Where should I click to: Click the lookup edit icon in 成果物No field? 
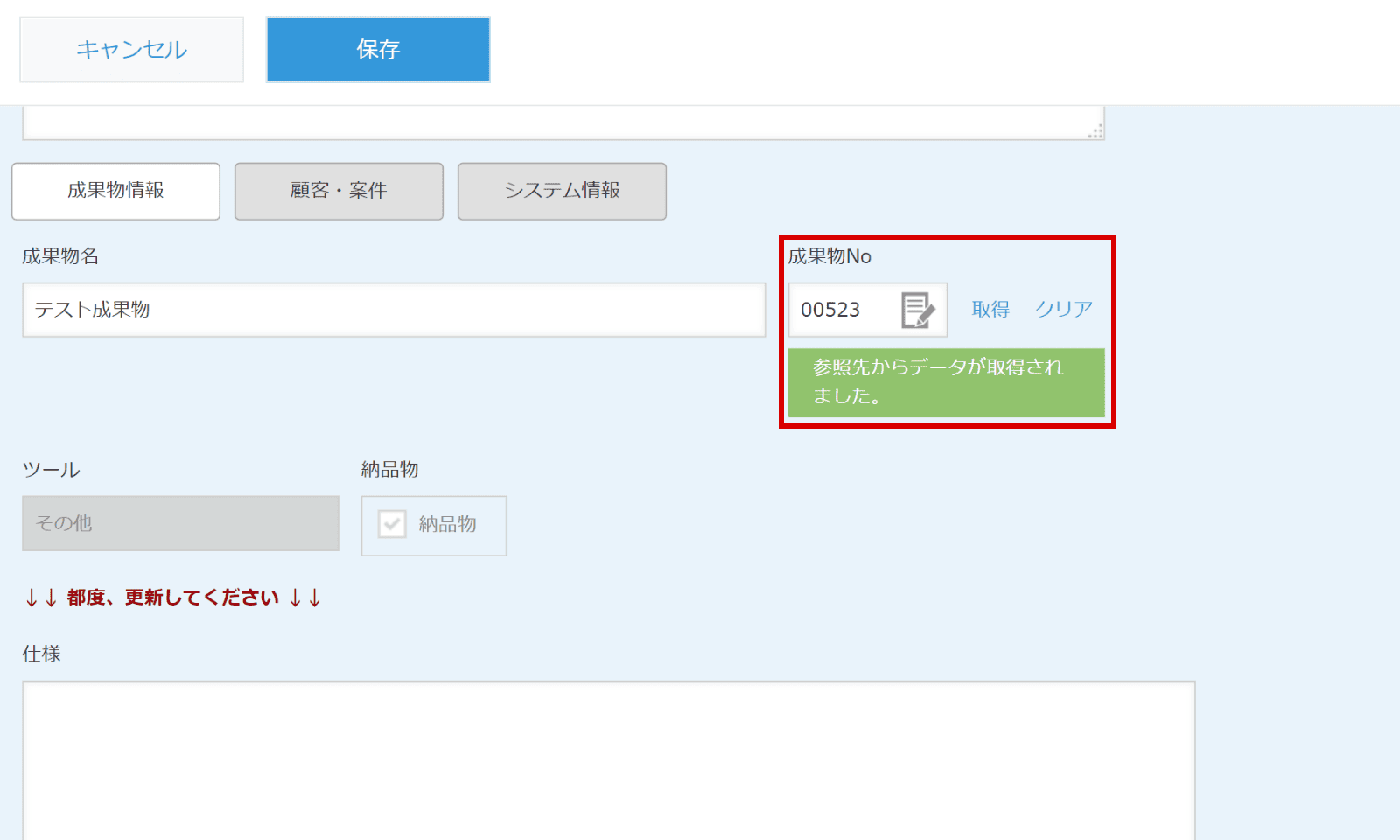click(917, 310)
